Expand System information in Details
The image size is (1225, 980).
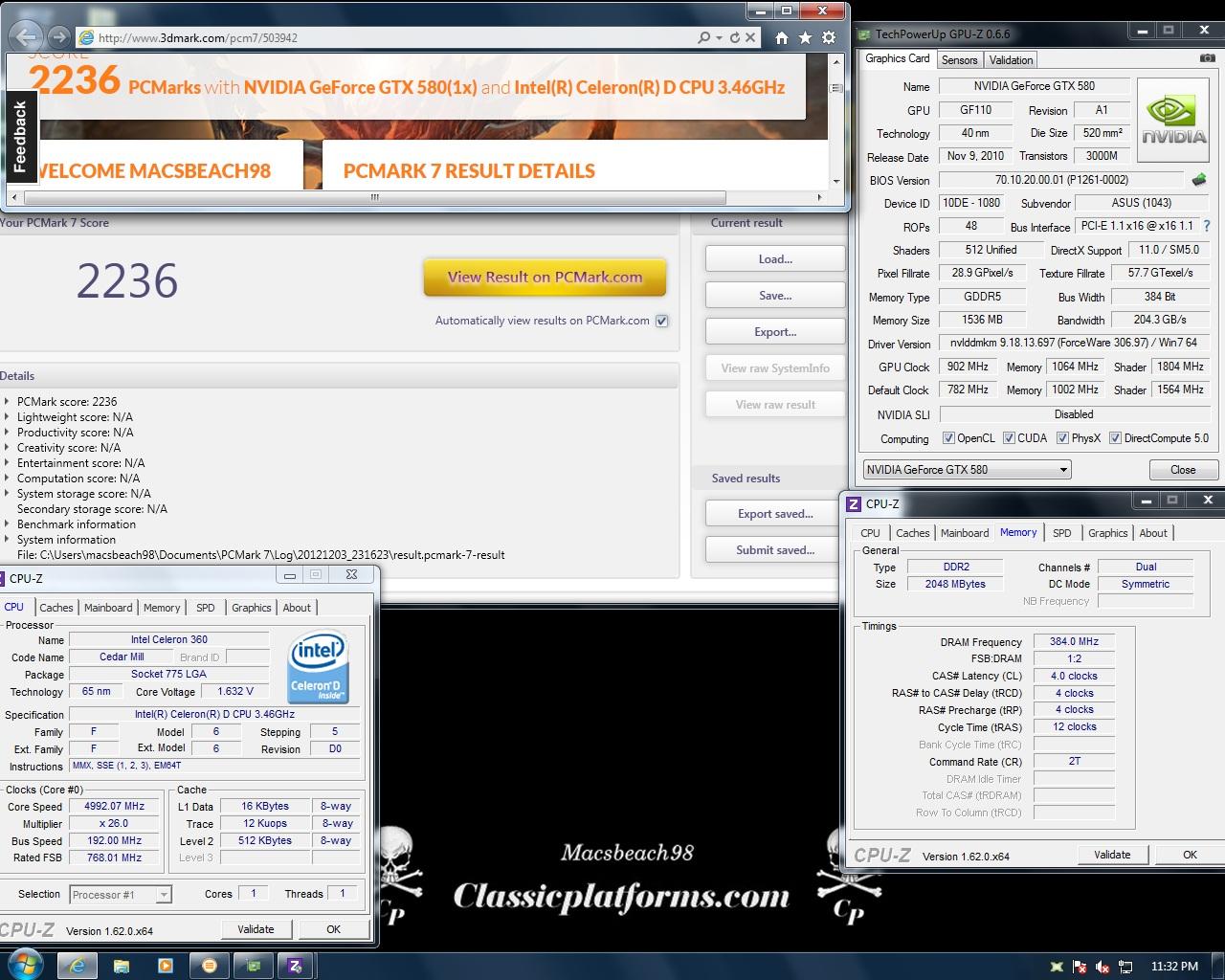coord(8,540)
